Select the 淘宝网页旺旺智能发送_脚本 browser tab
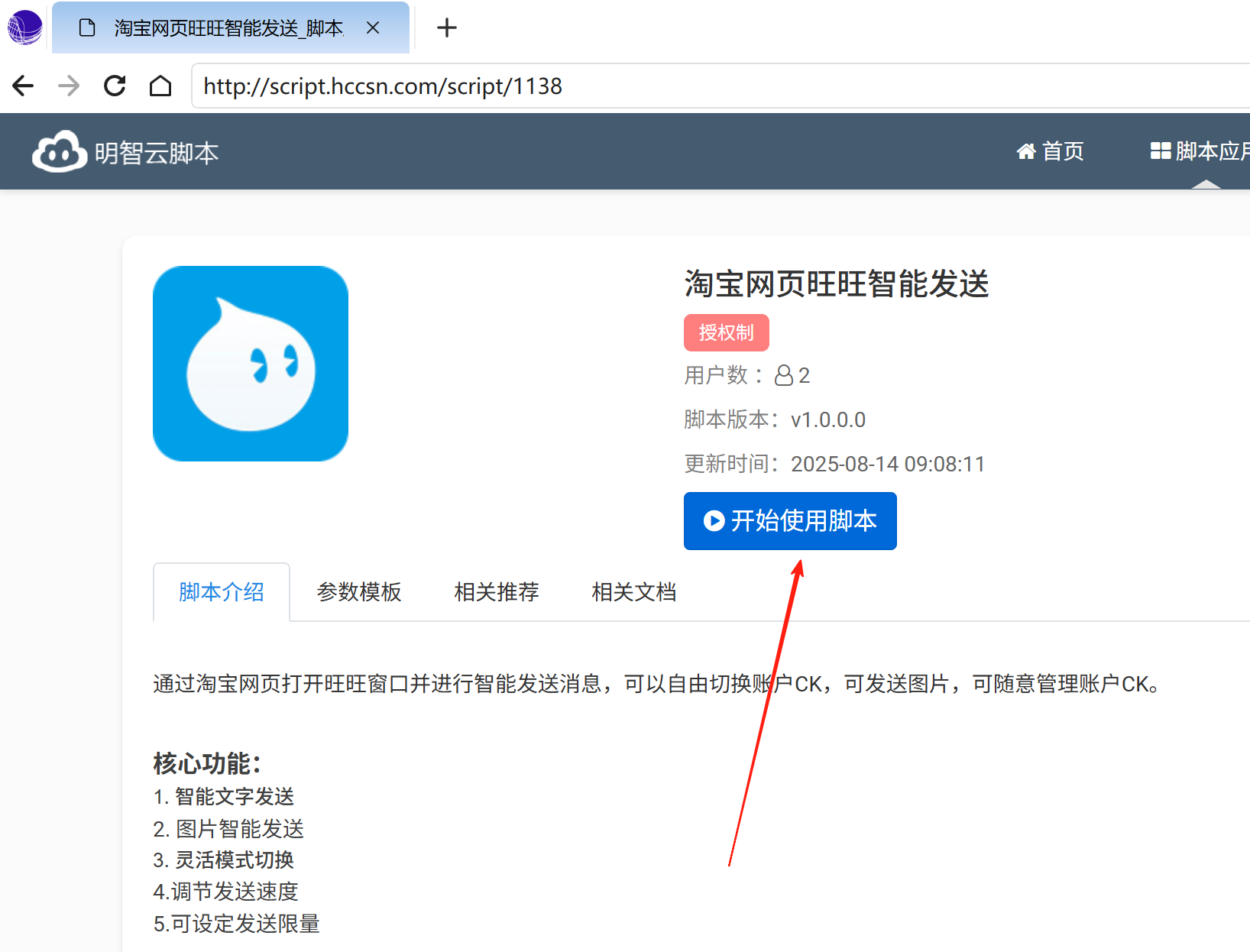The height and width of the screenshot is (952, 1250). point(231,28)
